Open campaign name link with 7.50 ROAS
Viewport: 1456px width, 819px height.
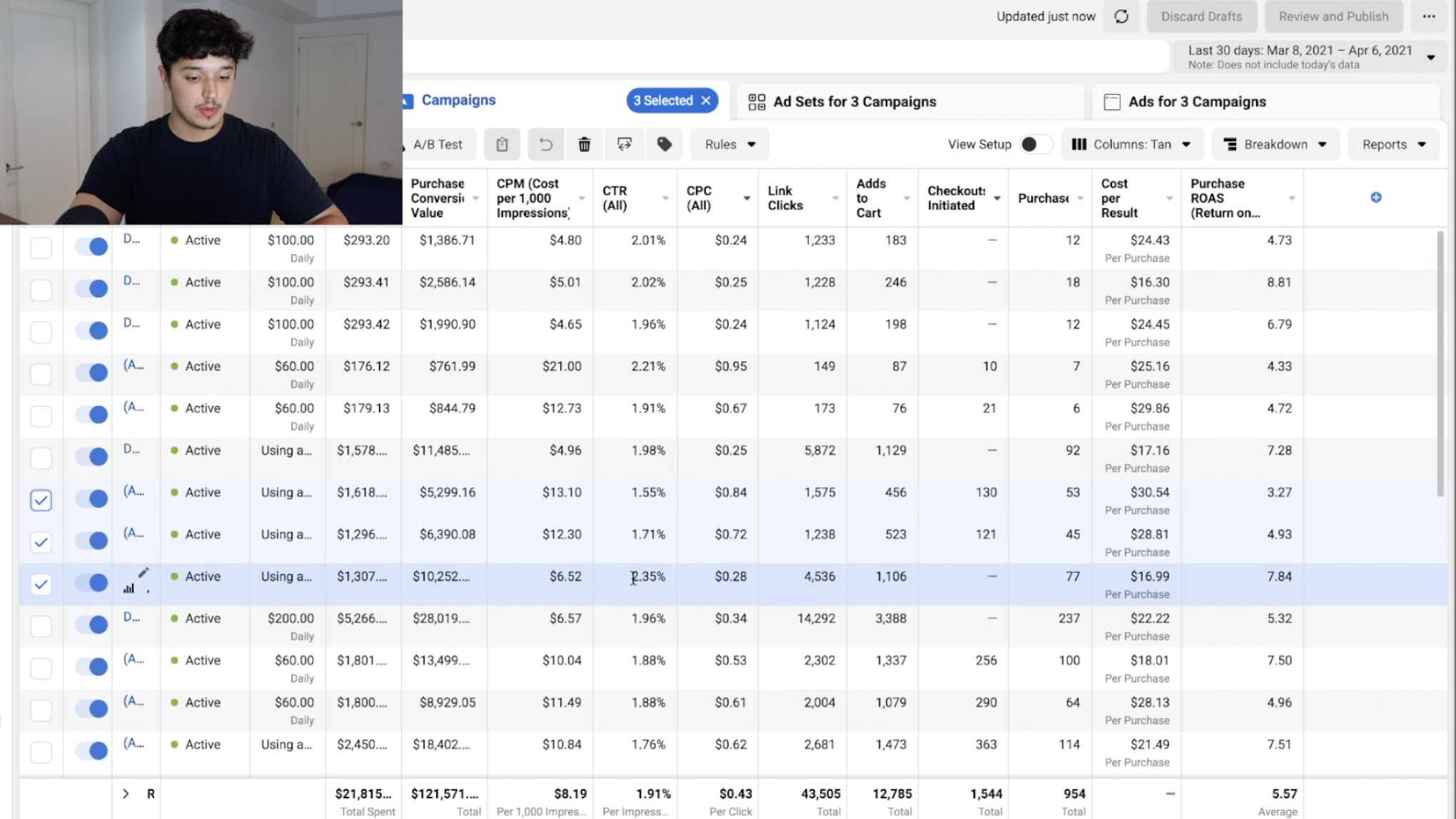click(133, 659)
